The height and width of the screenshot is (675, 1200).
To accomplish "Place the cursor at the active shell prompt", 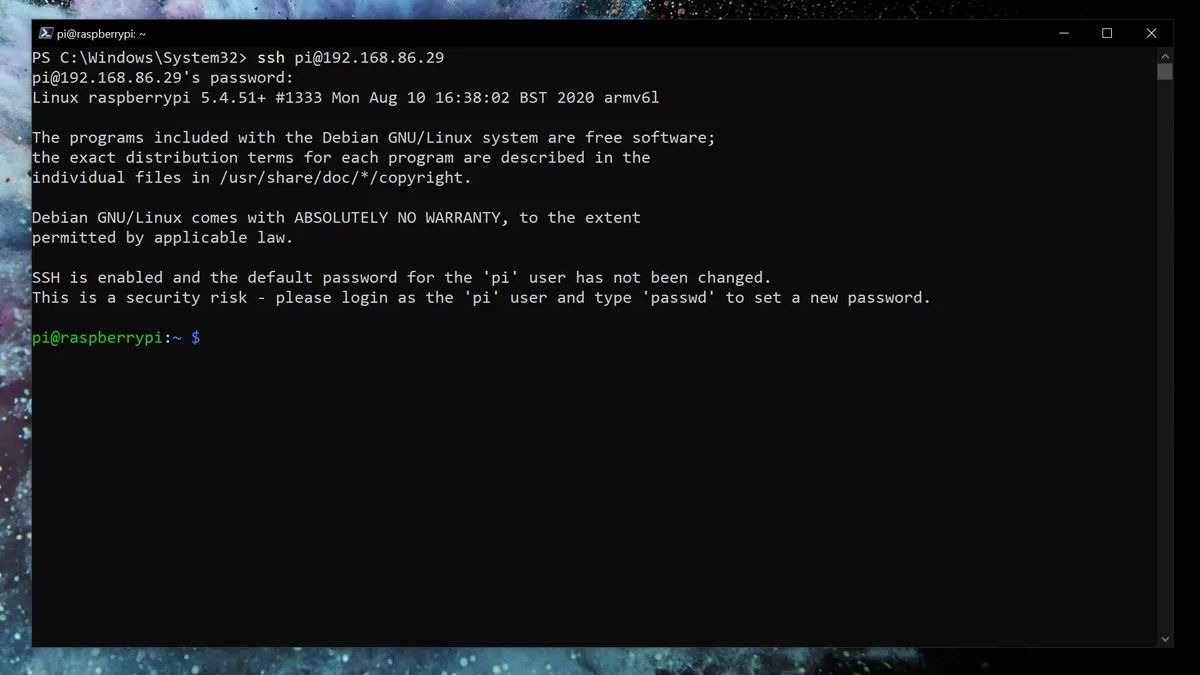I will [x=210, y=337].
